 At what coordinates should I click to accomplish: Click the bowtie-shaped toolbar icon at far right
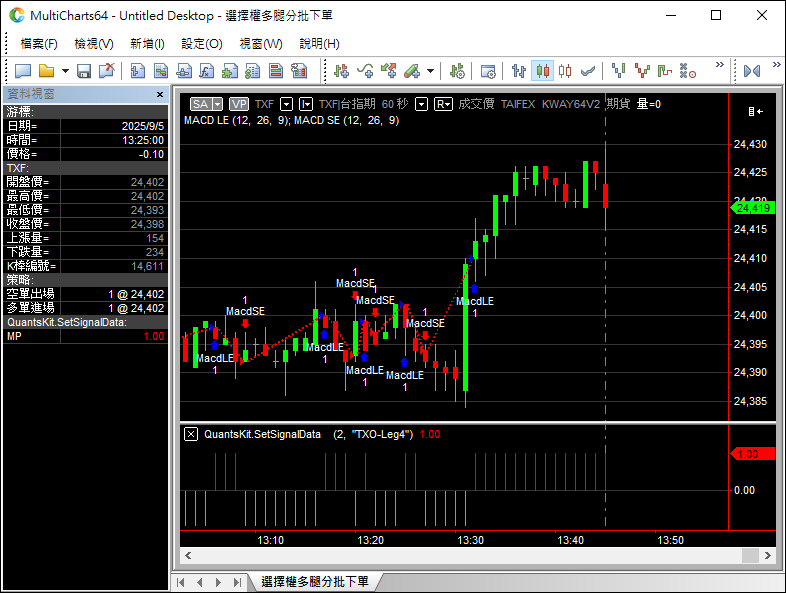coord(752,71)
